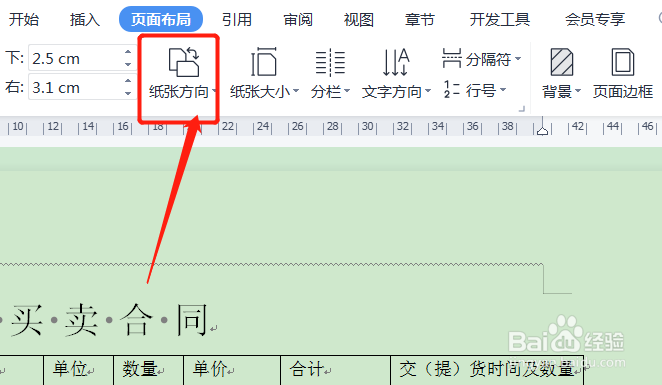This screenshot has height=385, width=662.
Task: Click the 买卖合同 title text
Action: pyautogui.click(x=109, y=320)
